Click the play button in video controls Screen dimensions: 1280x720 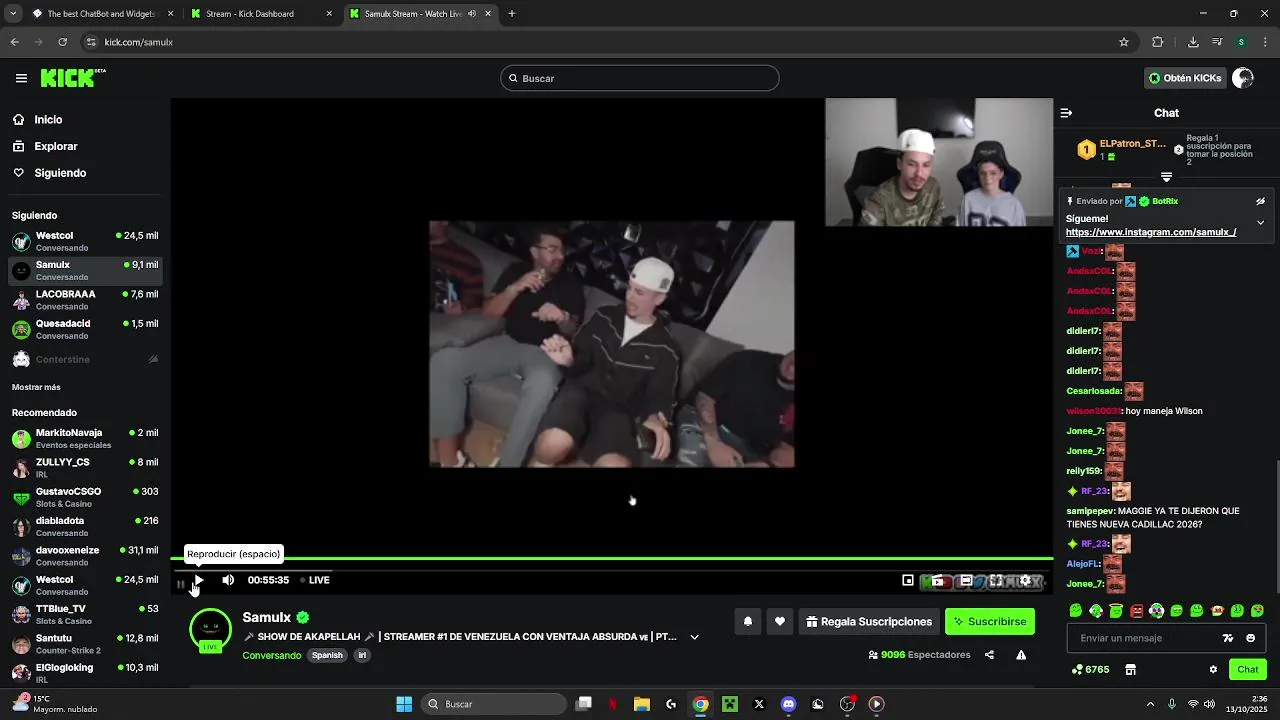pos(199,580)
